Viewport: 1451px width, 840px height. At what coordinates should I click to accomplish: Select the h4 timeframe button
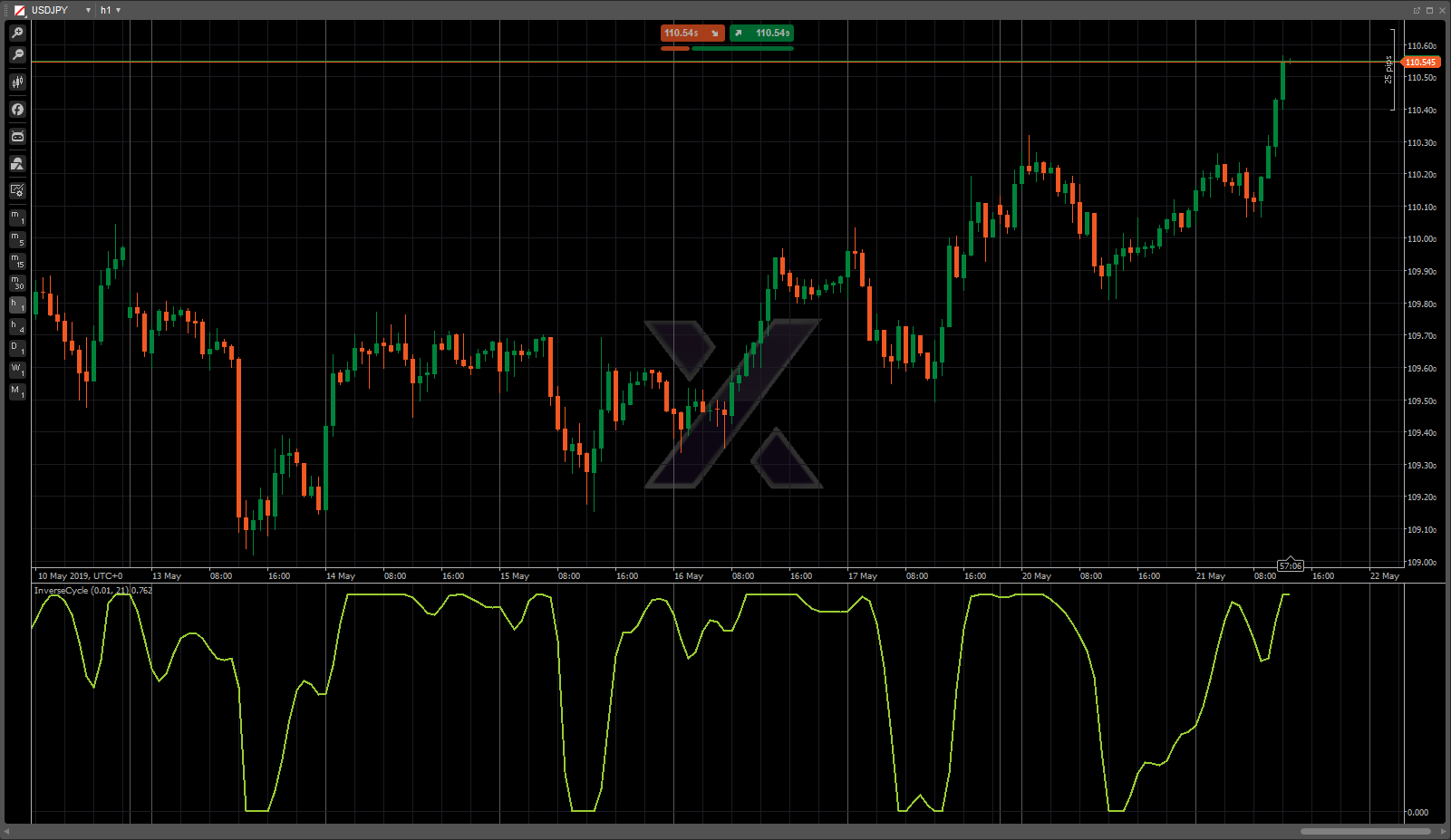coord(17,326)
